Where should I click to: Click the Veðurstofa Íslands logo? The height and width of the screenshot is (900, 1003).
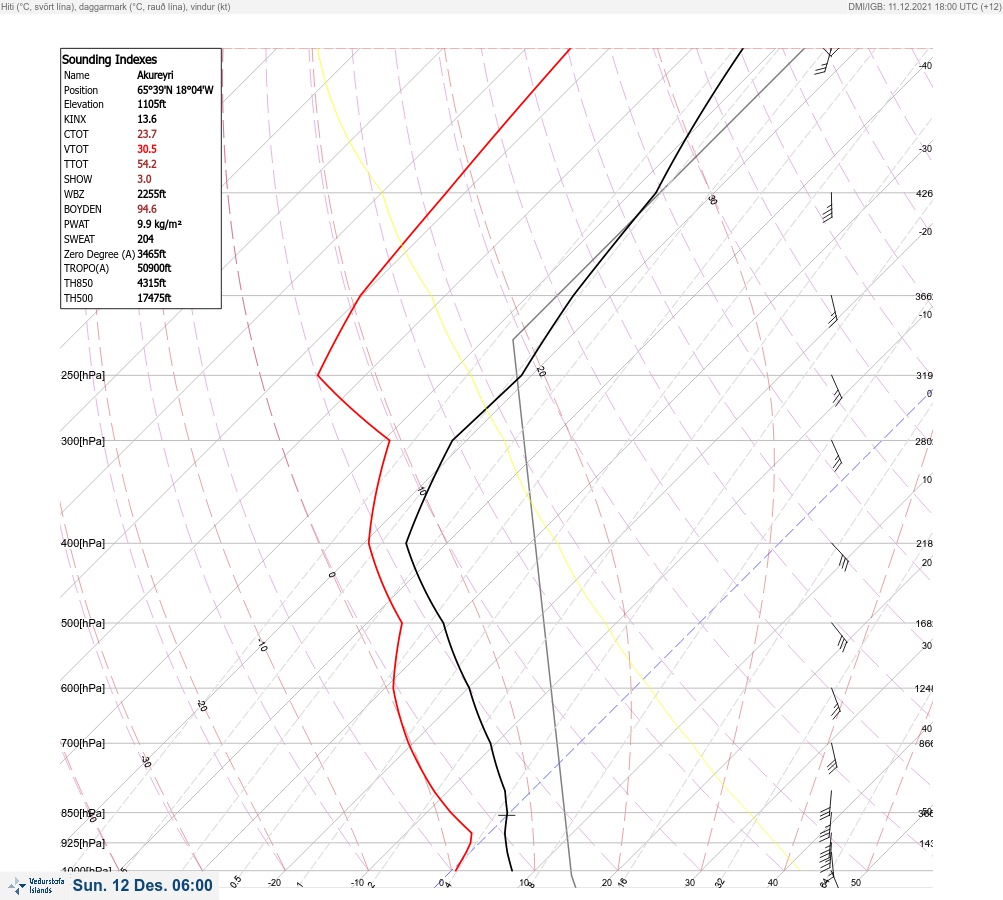tap(36, 886)
